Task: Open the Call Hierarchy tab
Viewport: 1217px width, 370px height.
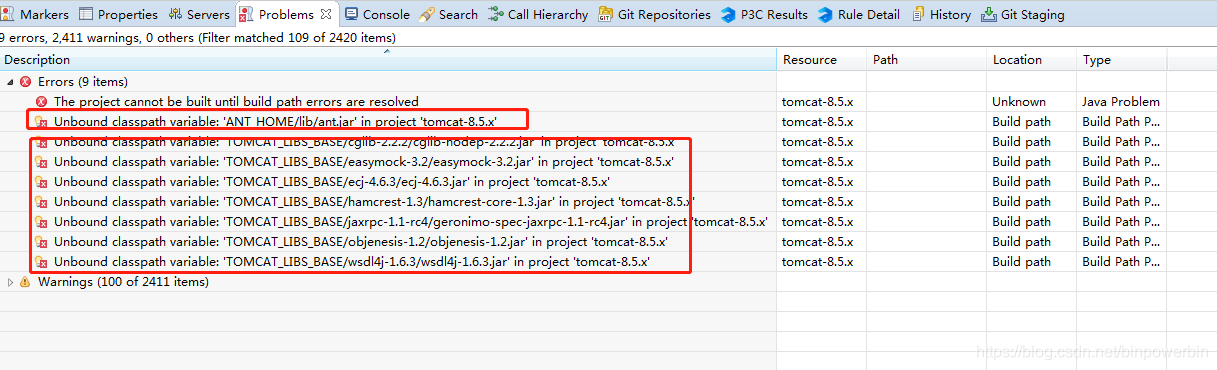Action: tap(539, 14)
